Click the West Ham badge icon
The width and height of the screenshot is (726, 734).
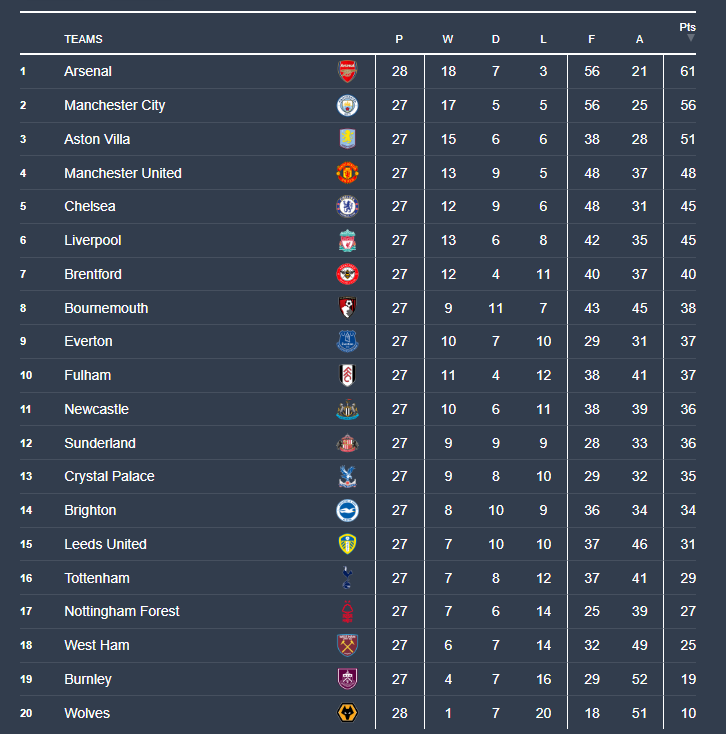(347, 645)
